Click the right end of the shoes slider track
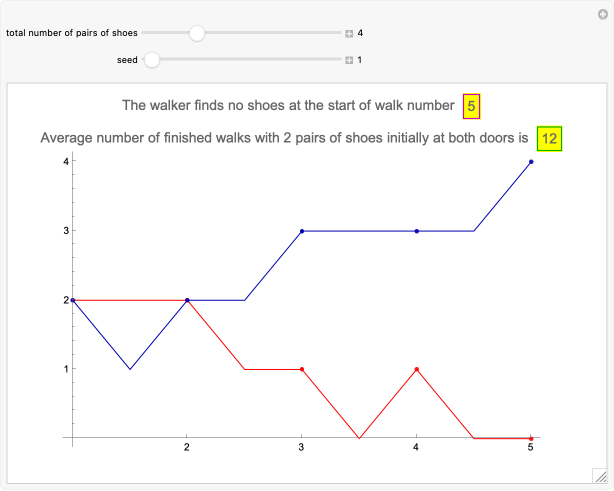 pyautogui.click(x=338, y=33)
